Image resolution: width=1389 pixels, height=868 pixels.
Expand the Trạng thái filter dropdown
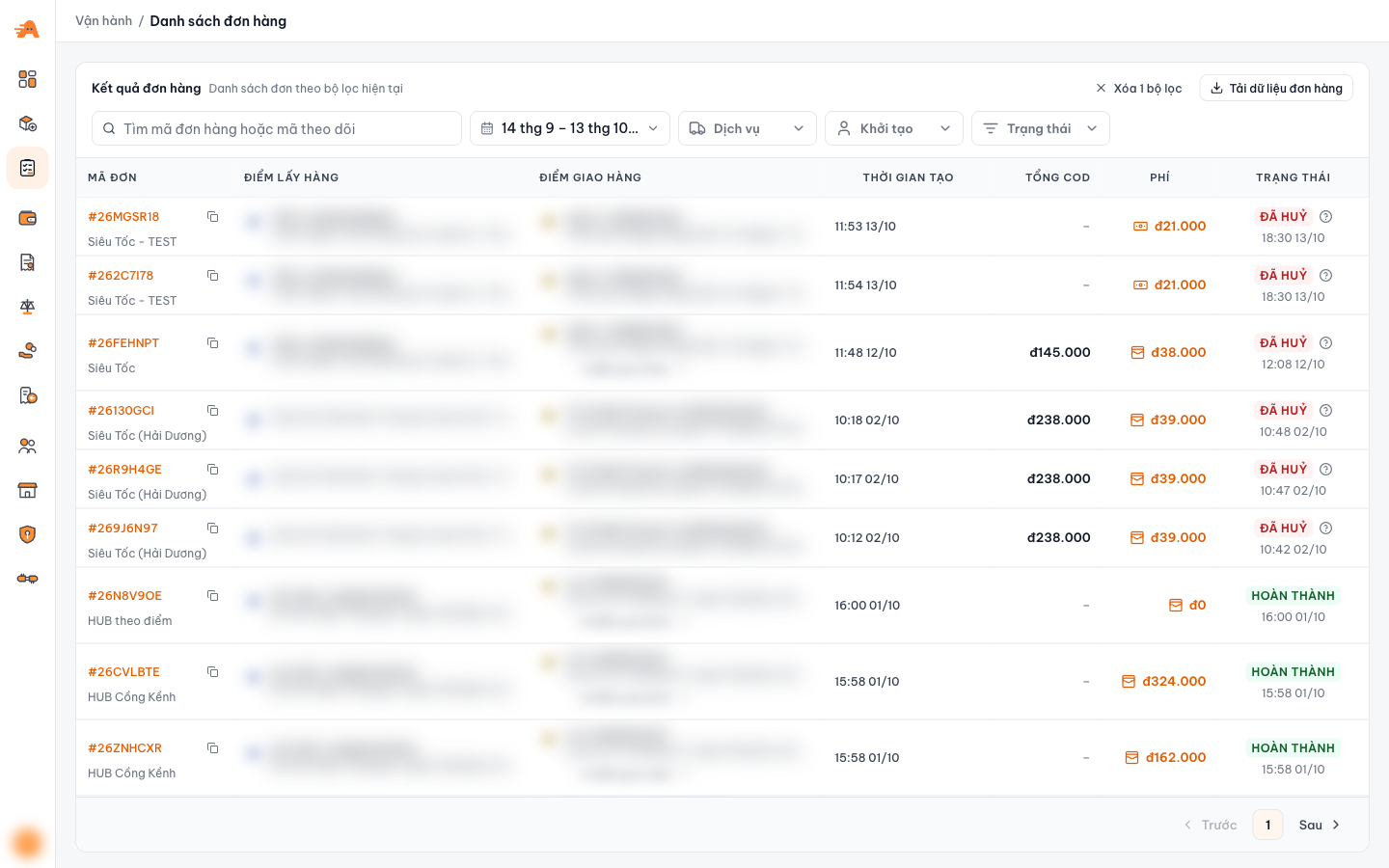[1041, 128]
